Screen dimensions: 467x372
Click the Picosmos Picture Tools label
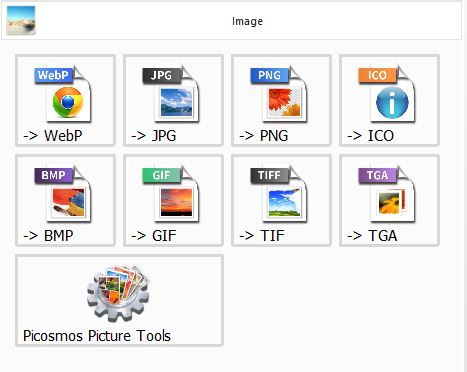point(97,336)
